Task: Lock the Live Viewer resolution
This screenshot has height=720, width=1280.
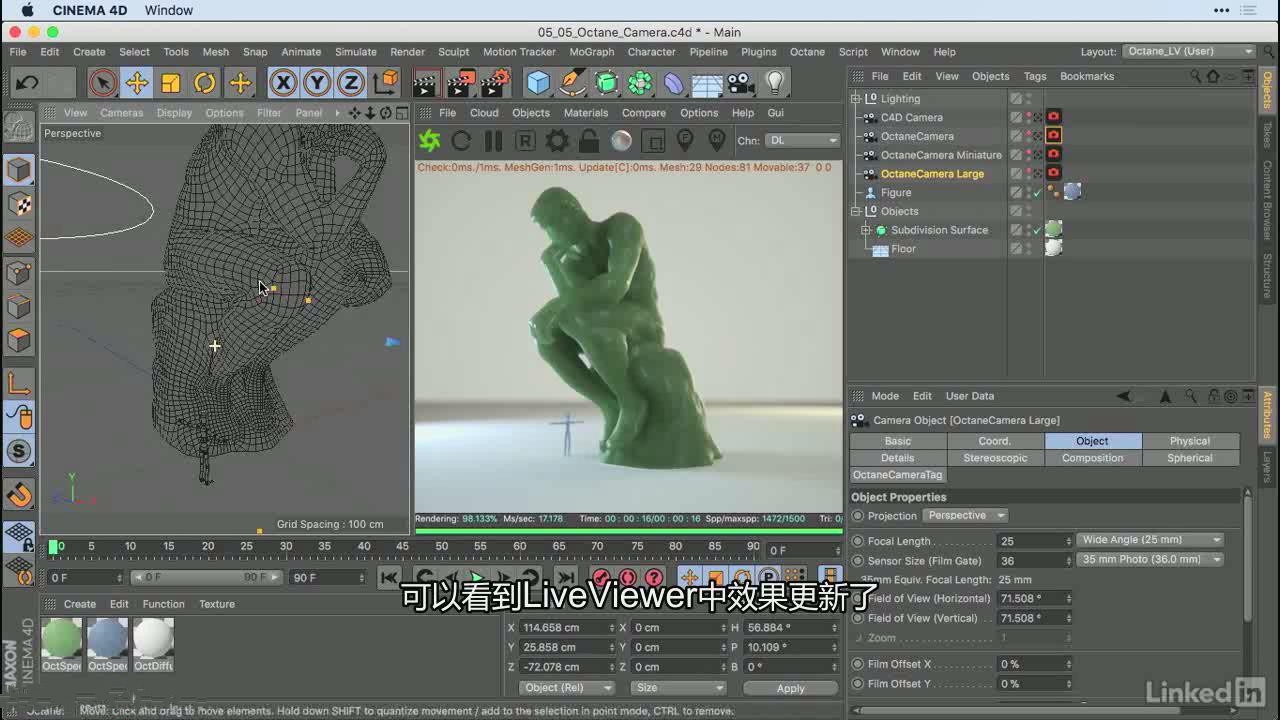Action: click(x=589, y=140)
